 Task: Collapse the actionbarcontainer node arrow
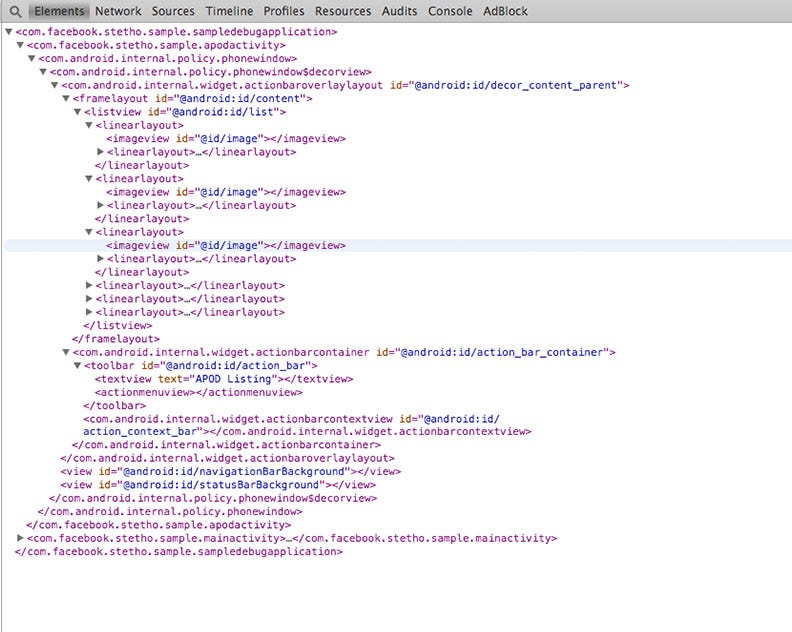tap(66, 352)
